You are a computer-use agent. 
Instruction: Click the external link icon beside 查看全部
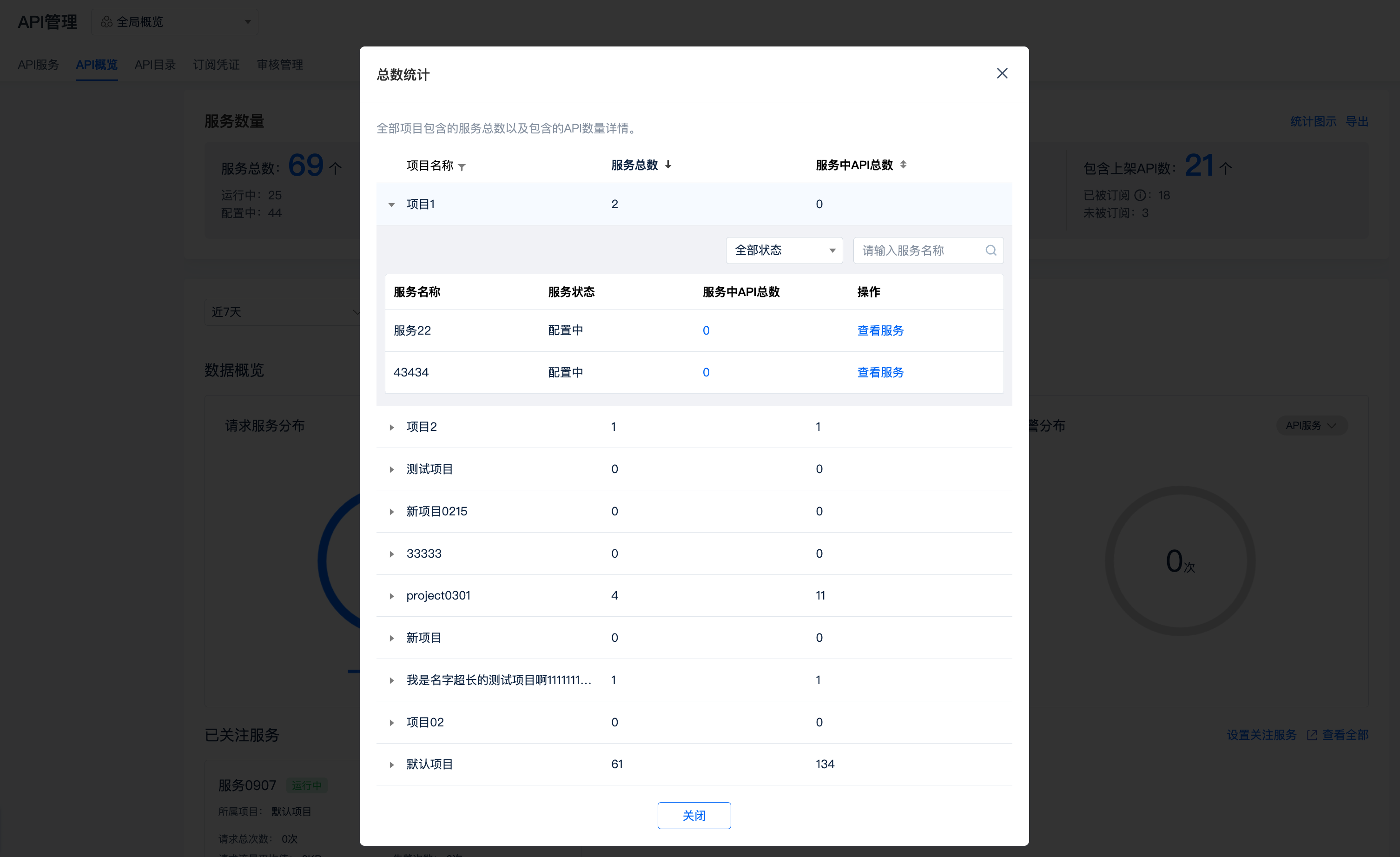point(1312,735)
